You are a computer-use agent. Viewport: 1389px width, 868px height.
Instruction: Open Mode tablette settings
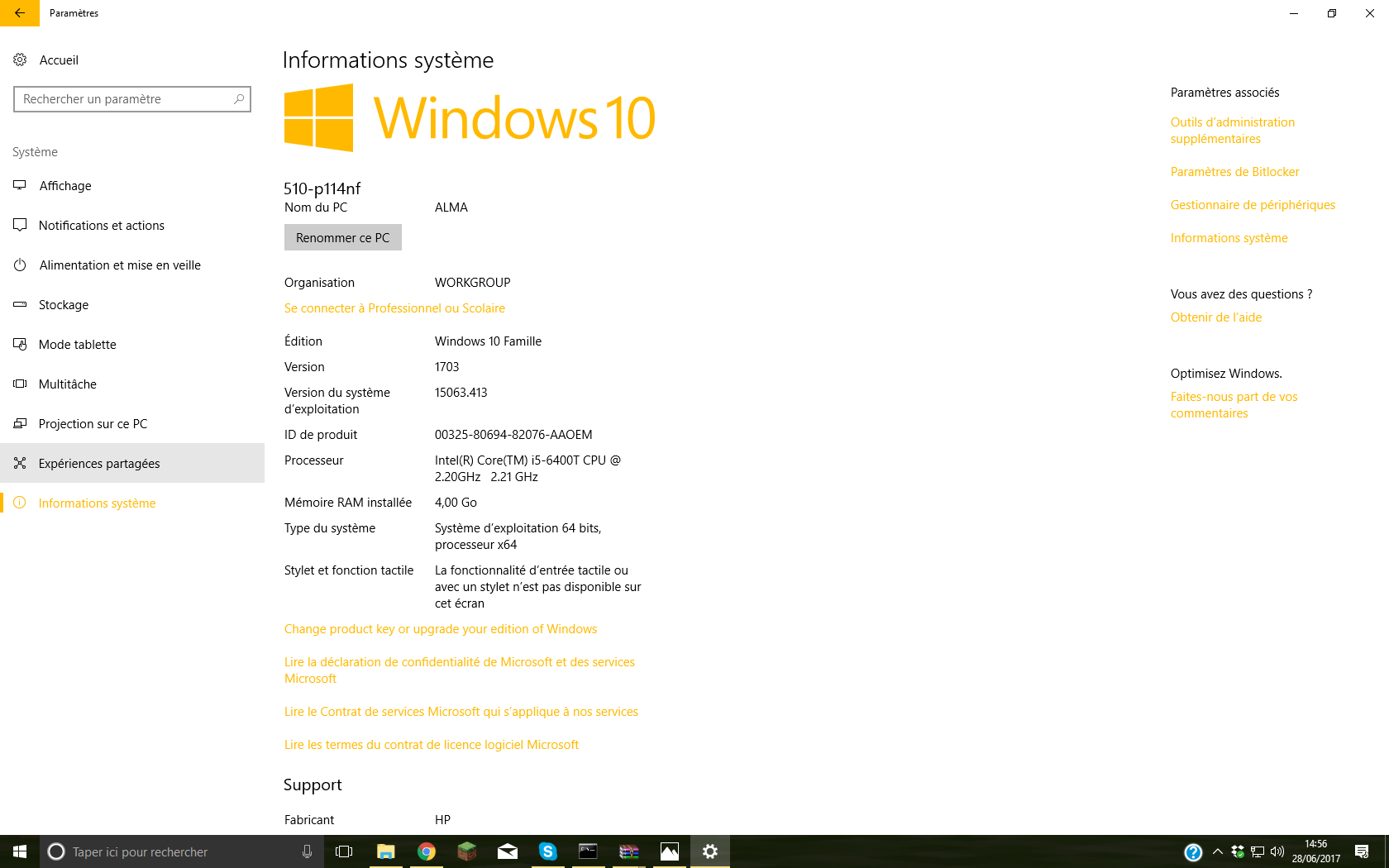point(132,345)
